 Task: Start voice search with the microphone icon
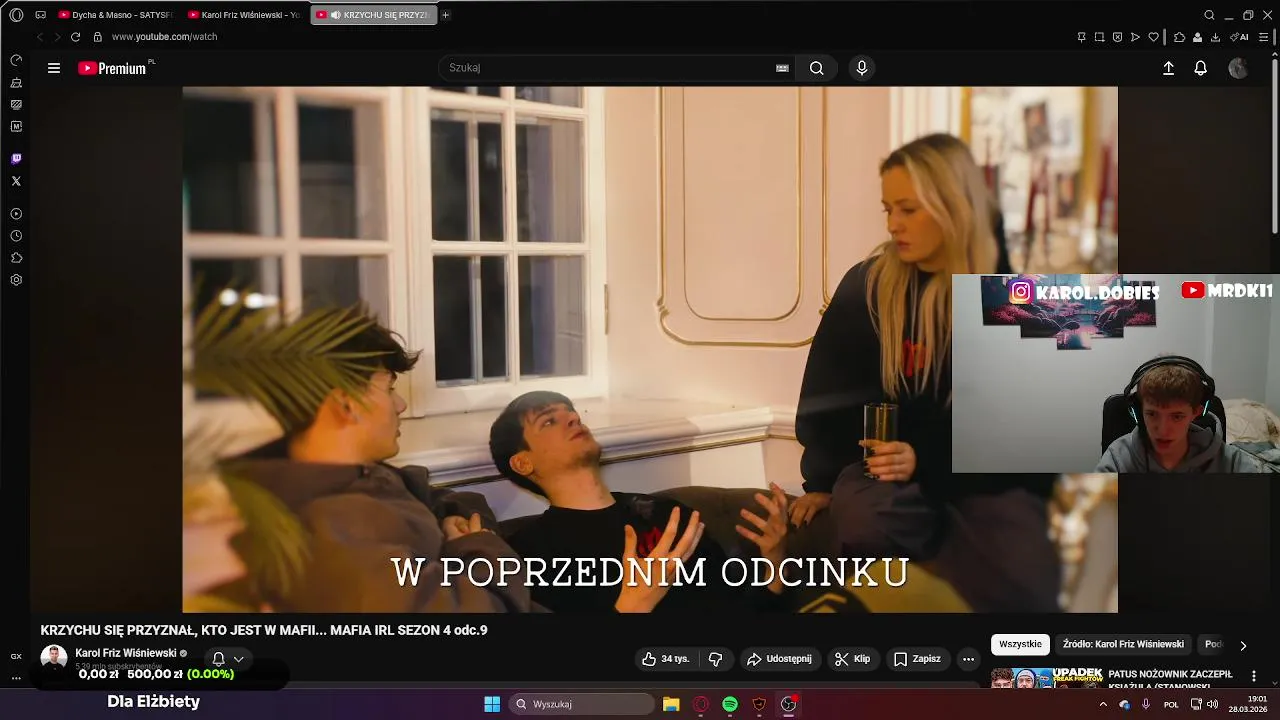coord(862,68)
